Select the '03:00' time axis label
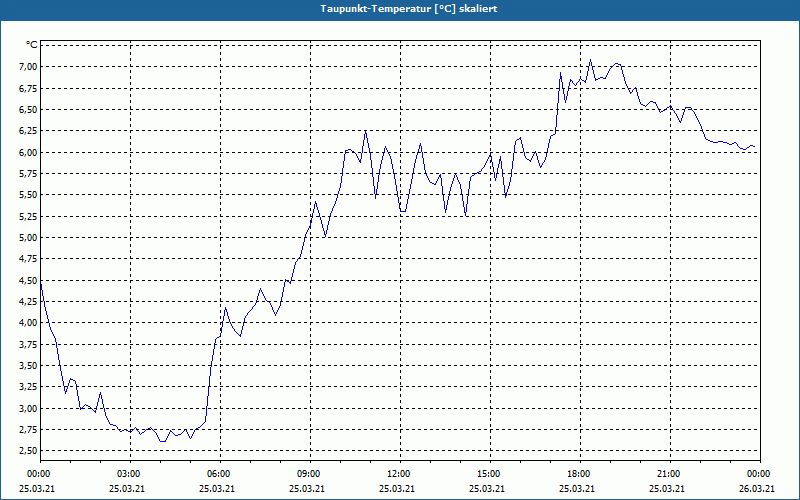Image resolution: width=800 pixels, height=500 pixels. (x=129, y=474)
